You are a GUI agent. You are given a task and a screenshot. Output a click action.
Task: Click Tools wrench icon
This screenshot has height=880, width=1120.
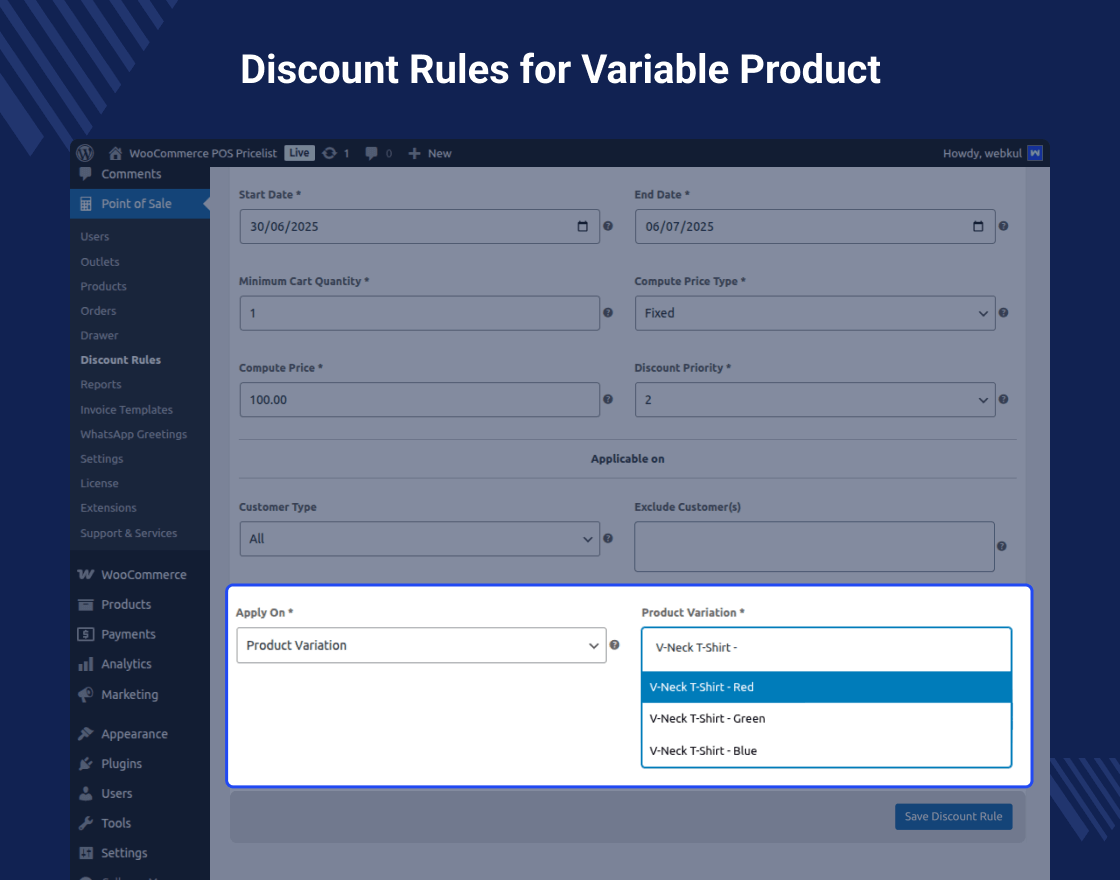click(86, 823)
